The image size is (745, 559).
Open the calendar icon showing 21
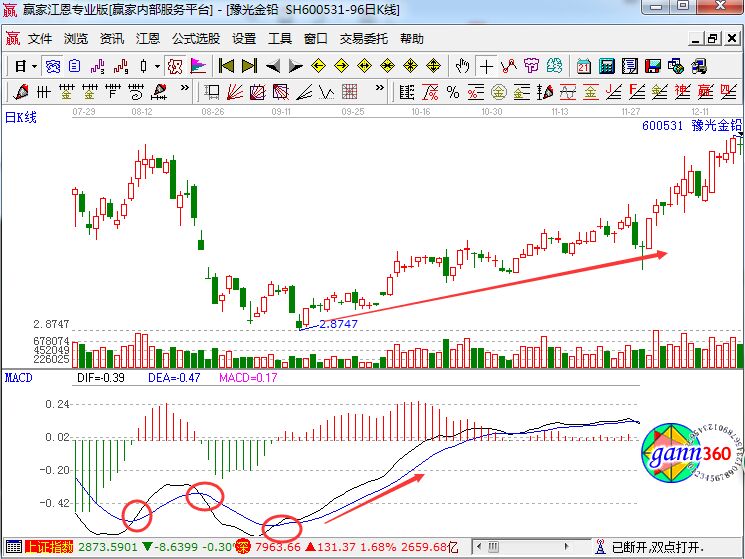tap(584, 66)
